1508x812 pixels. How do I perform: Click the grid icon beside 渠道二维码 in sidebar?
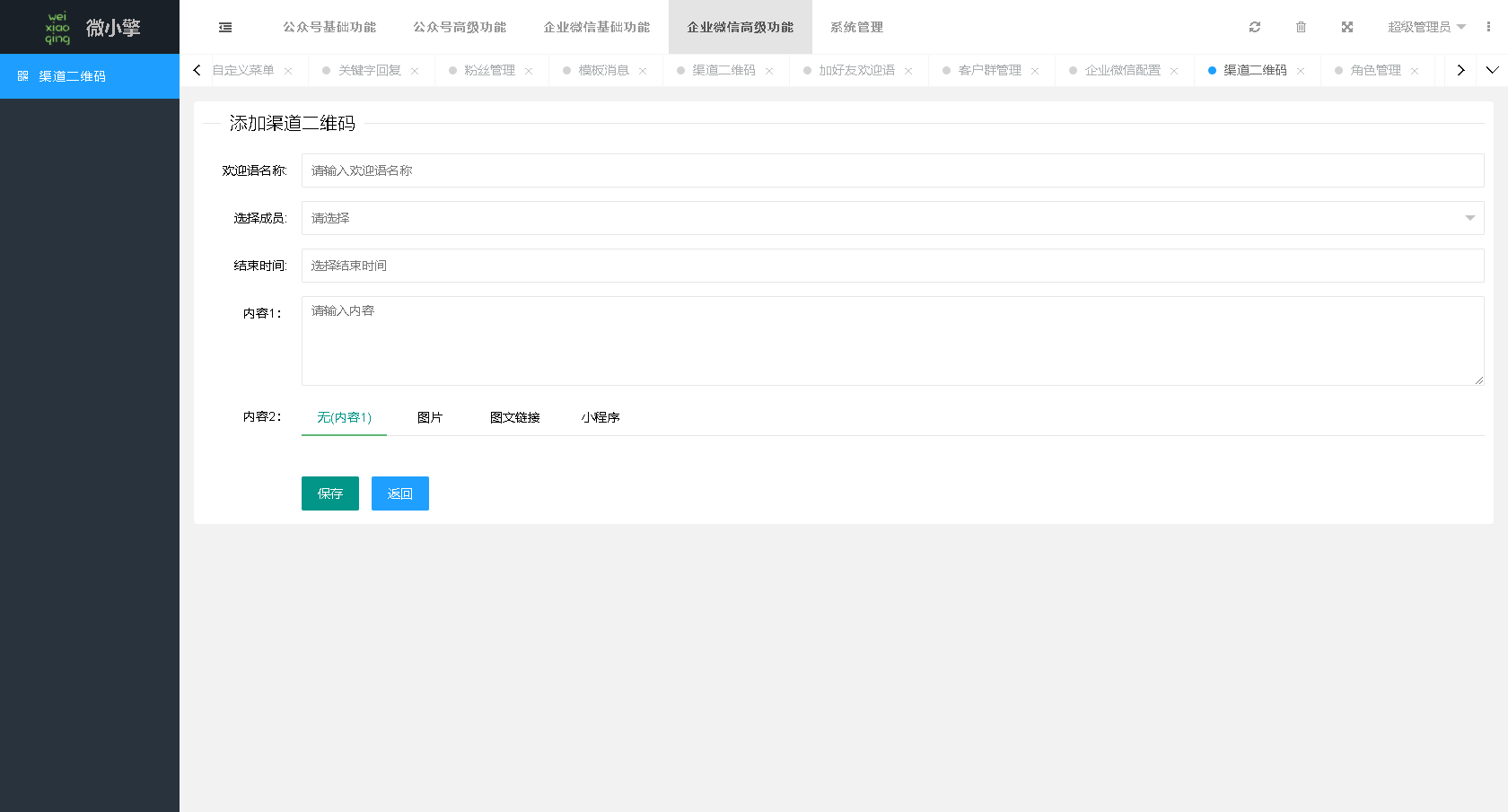point(22,76)
